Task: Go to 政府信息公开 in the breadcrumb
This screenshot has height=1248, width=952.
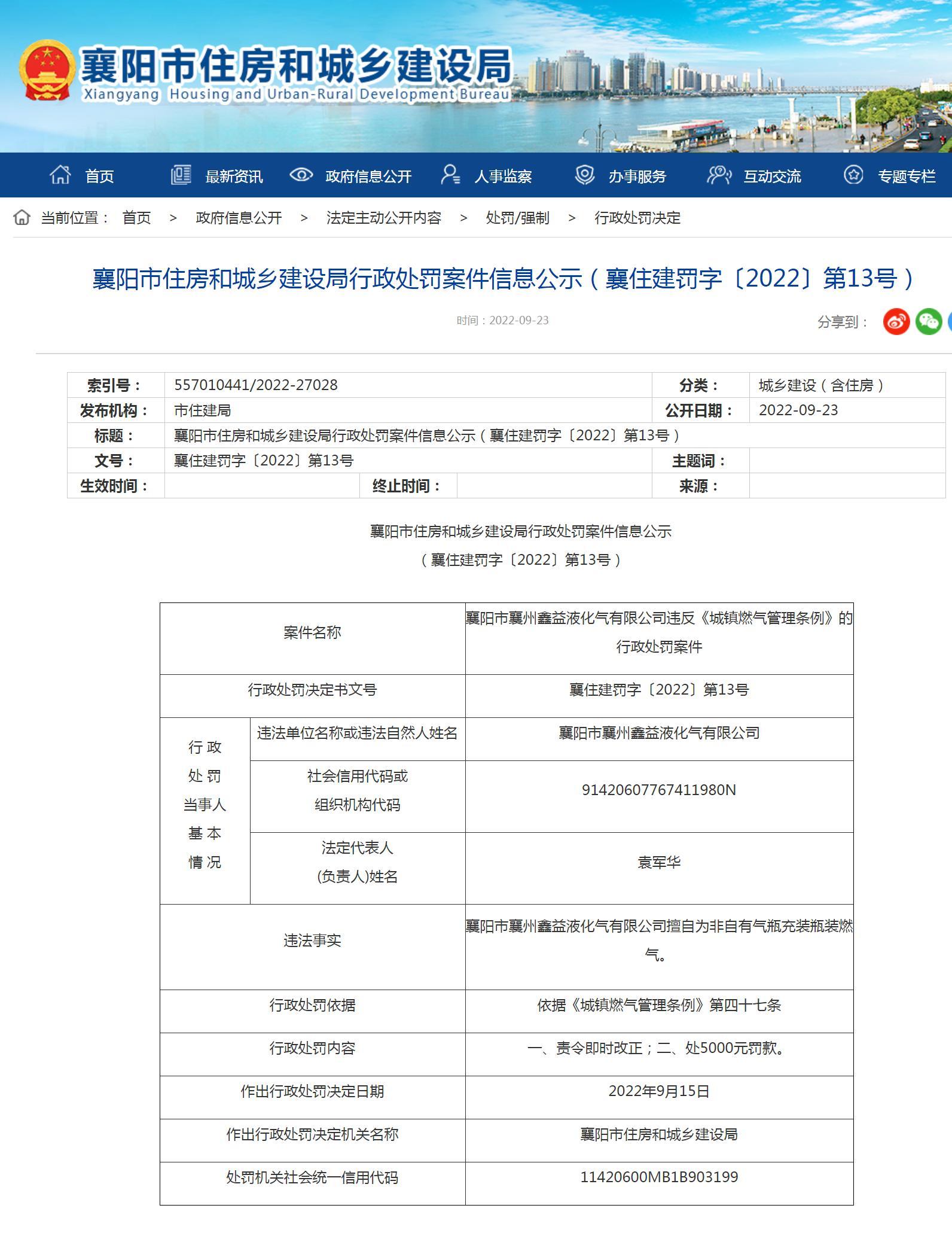Action: (x=239, y=218)
